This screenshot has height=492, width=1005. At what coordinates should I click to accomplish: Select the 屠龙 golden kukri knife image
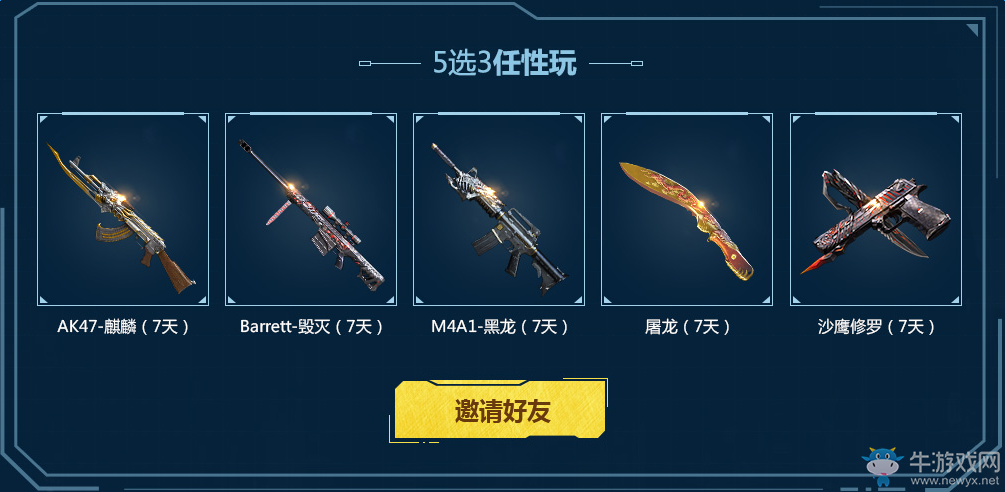[686, 220]
